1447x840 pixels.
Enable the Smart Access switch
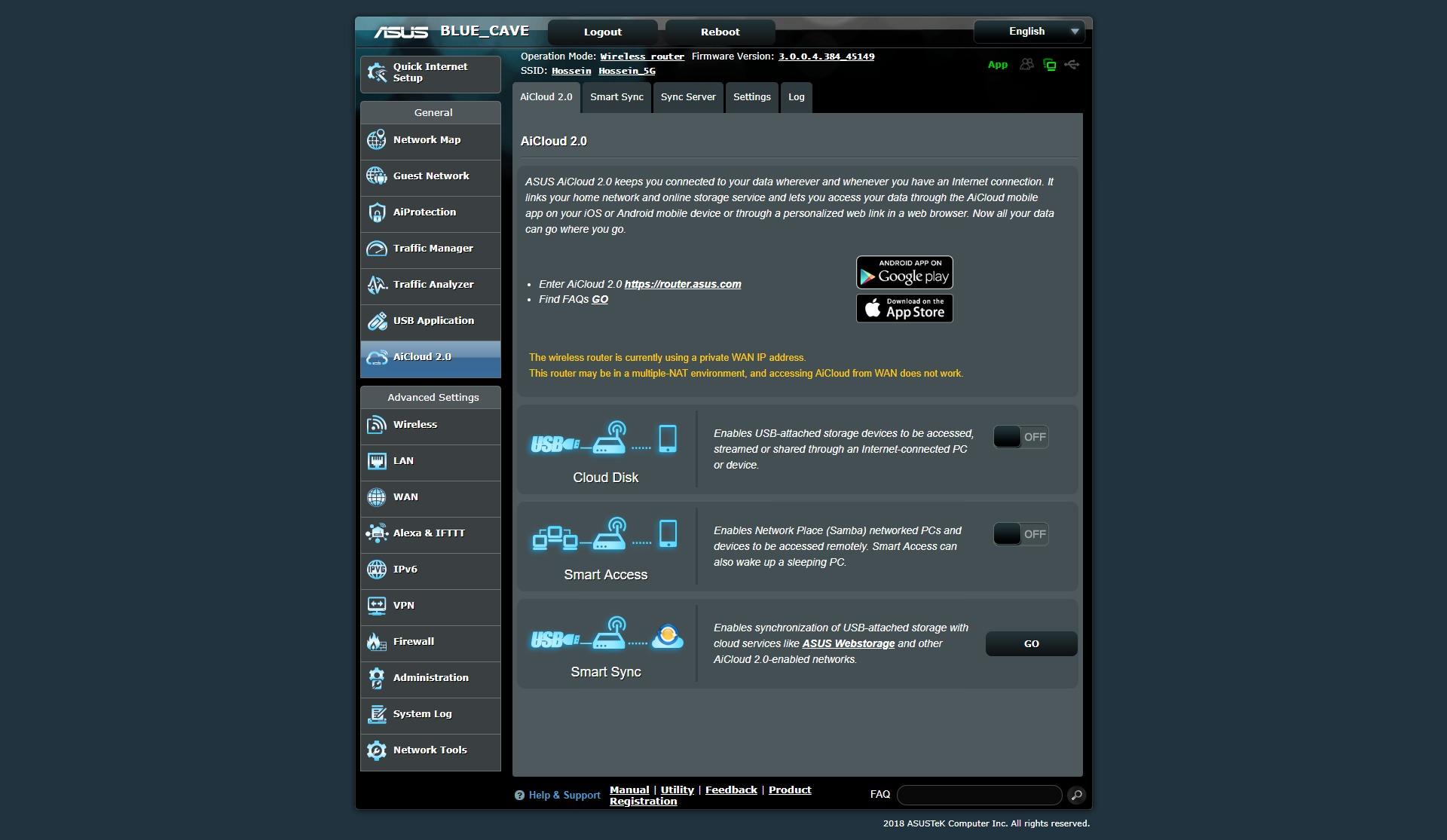point(1020,534)
